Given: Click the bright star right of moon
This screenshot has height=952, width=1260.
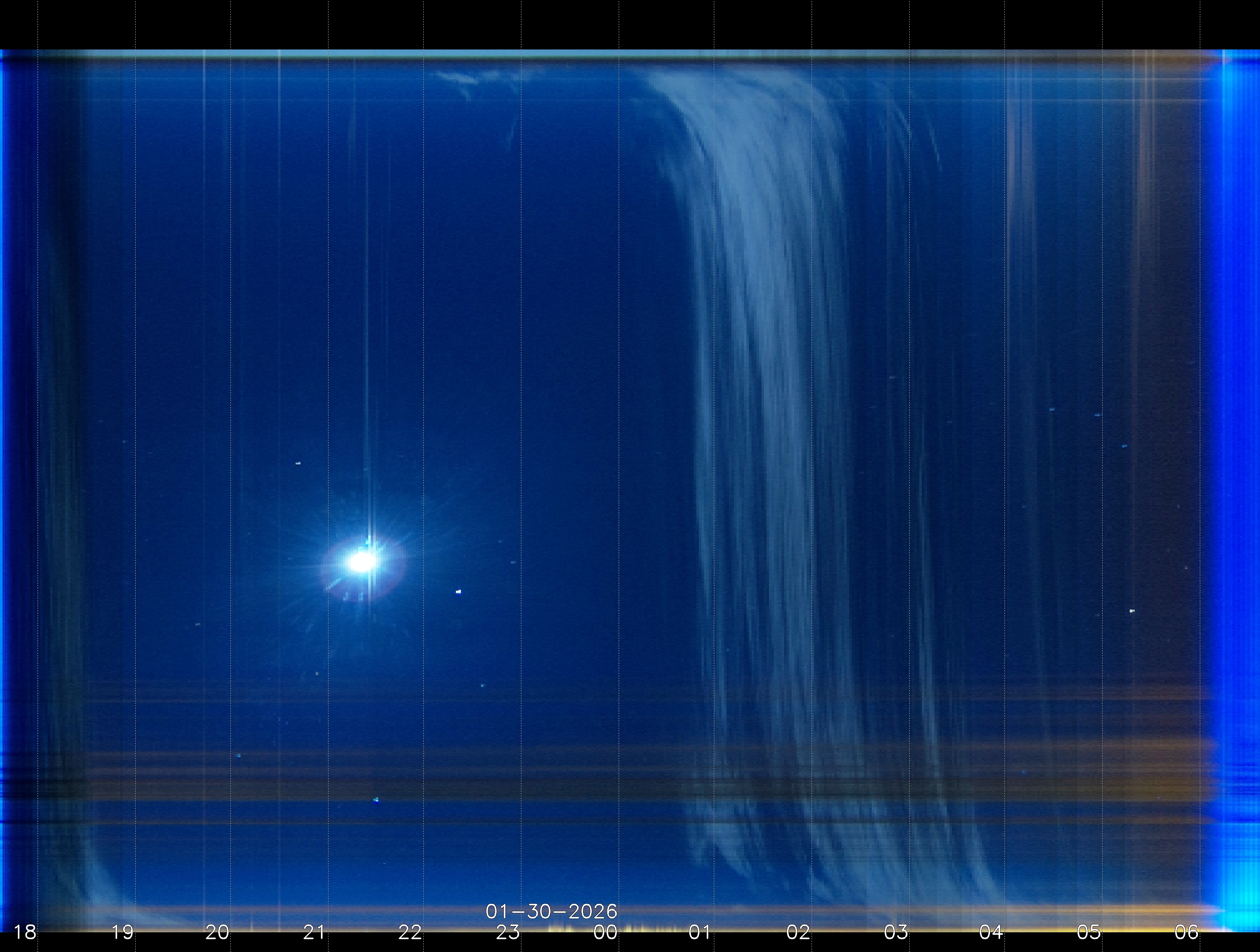Looking at the screenshot, I should (x=458, y=592).
